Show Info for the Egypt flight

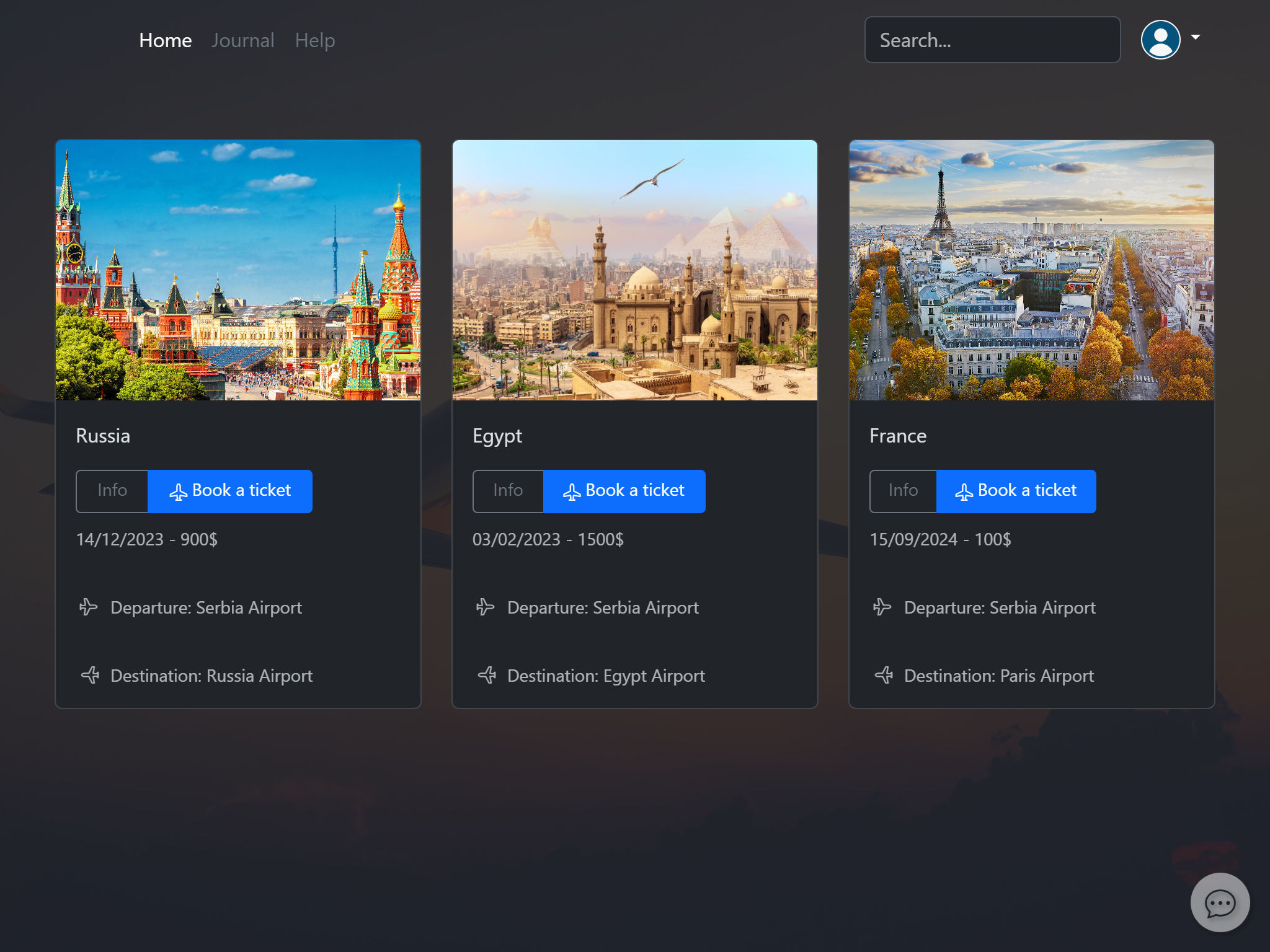508,491
